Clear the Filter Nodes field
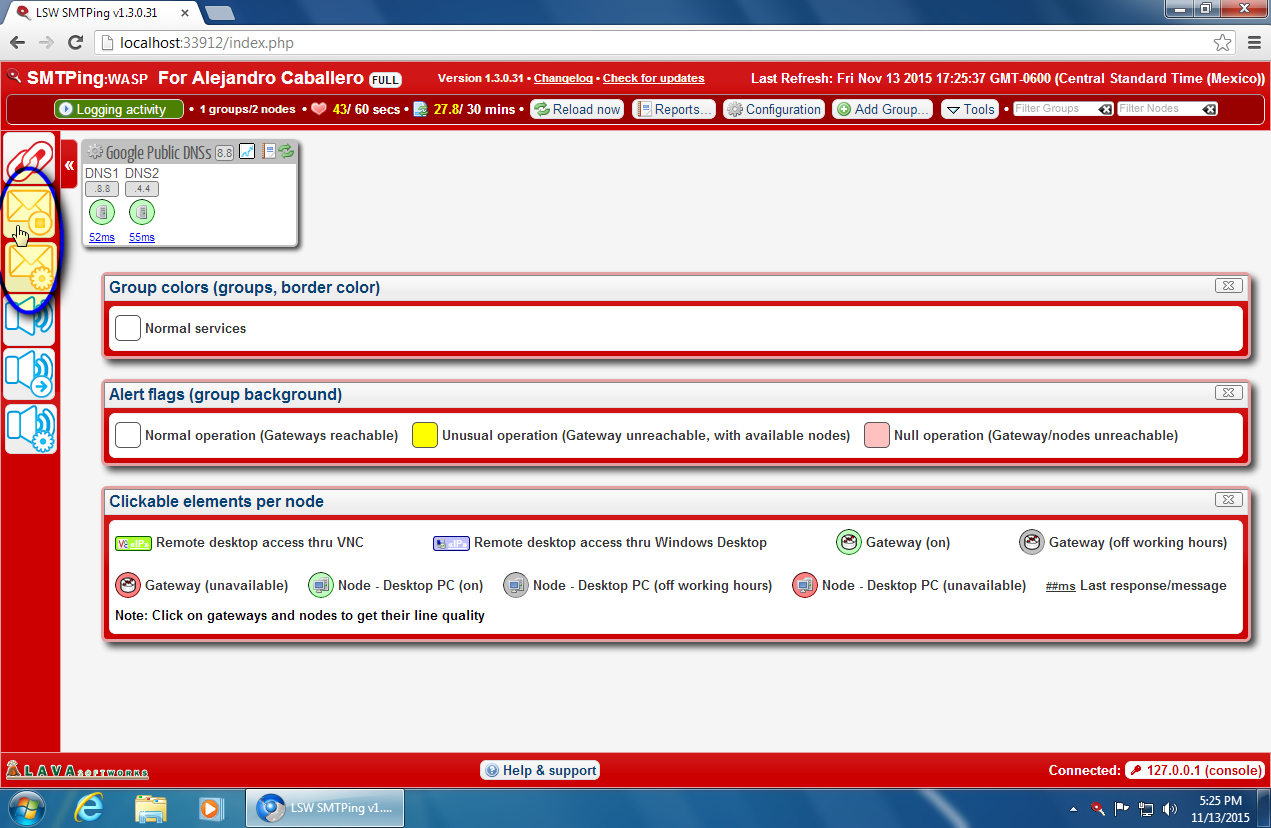This screenshot has width=1271, height=828. [x=1209, y=109]
